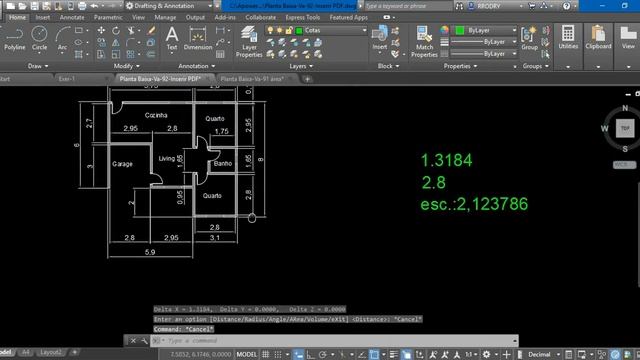Open the View panel button
Screen dimensions: 640x360
(x=628, y=38)
